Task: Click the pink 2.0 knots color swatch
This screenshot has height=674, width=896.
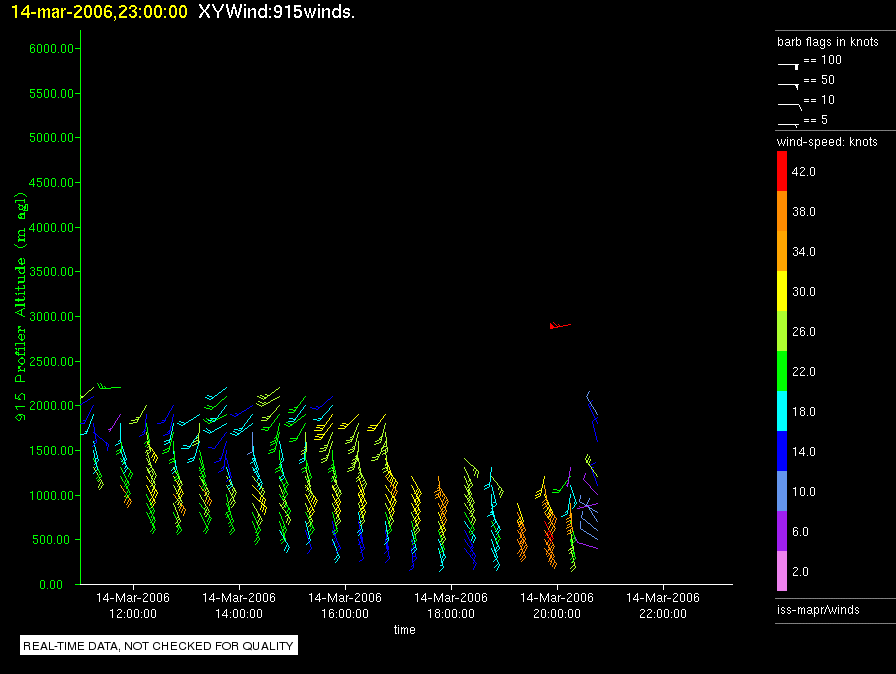Action: pos(781,572)
